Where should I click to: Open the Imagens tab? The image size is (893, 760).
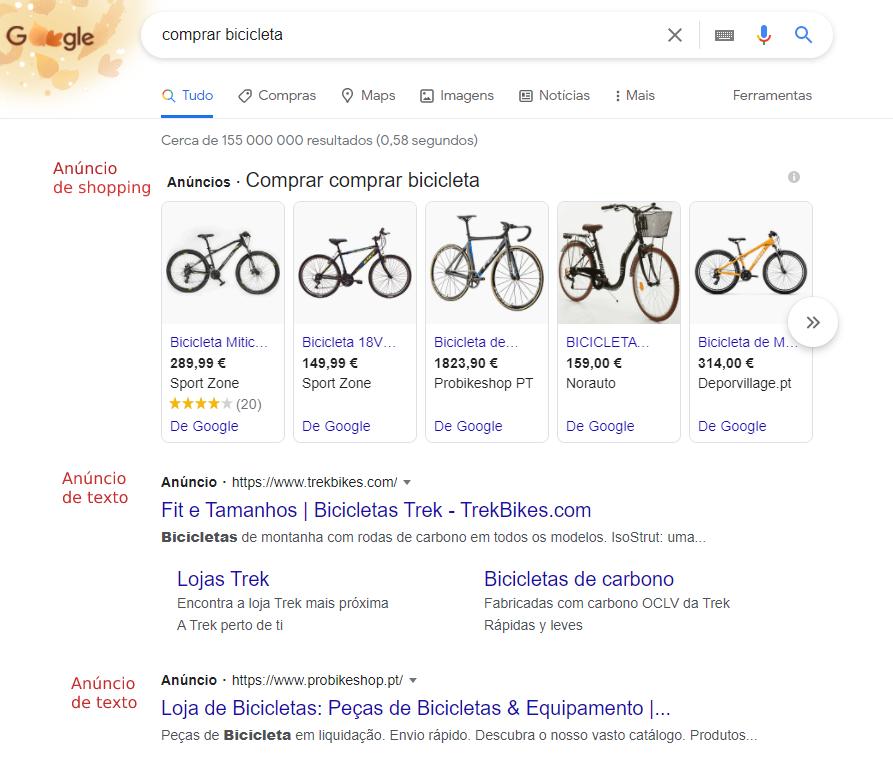[457, 96]
